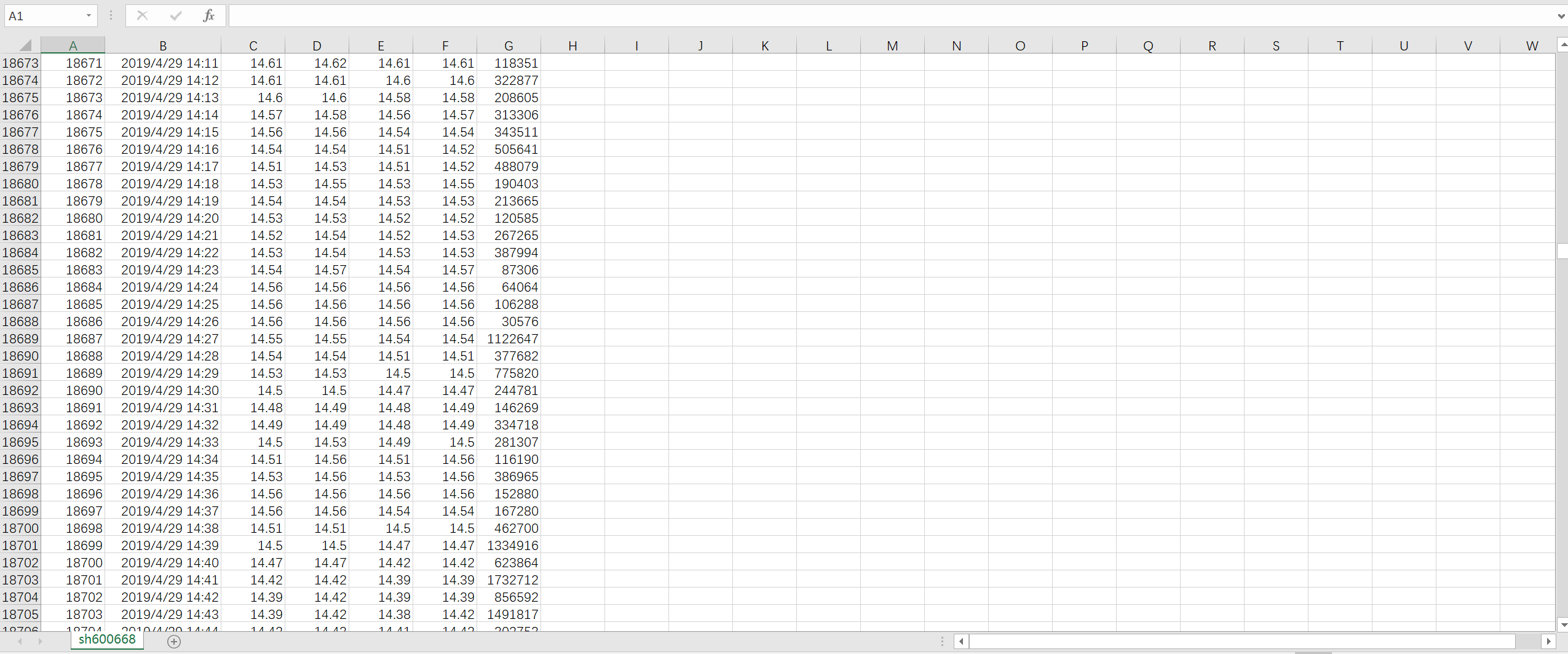Image resolution: width=1568 pixels, height=654 pixels.
Task: Click cell A with value 18700
Action: click(73, 562)
